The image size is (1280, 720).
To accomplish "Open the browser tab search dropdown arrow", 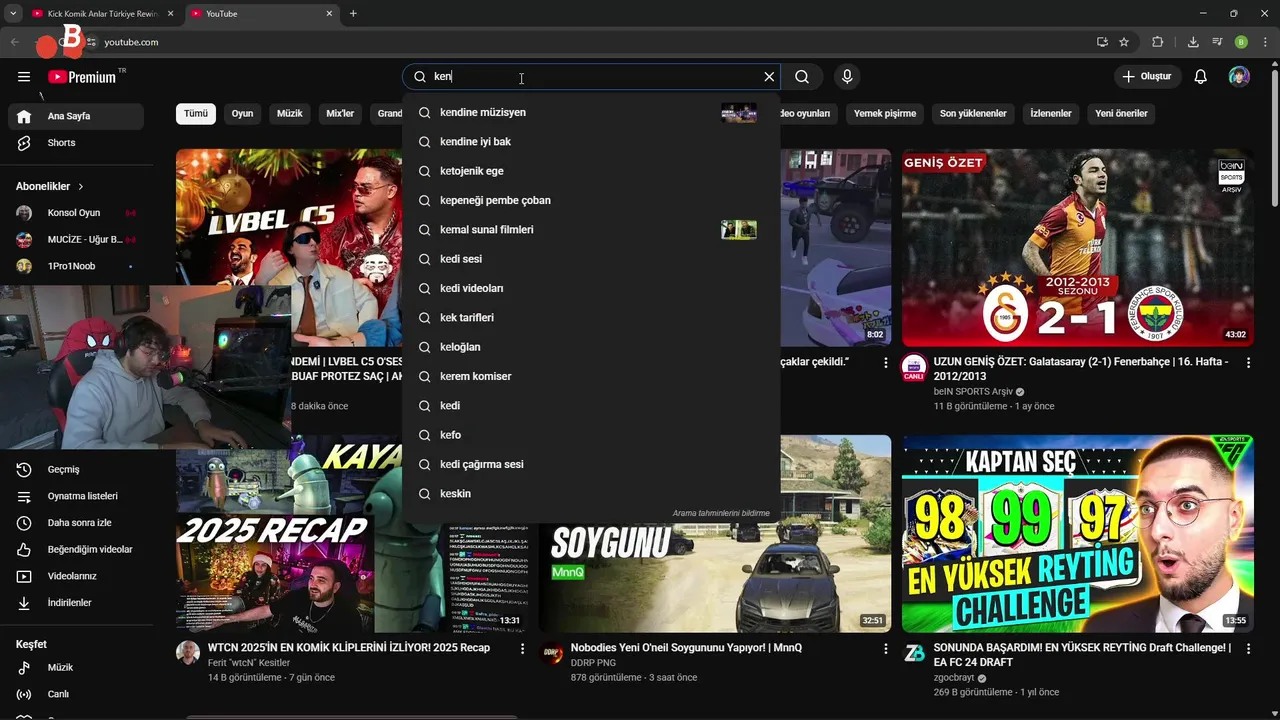I will [13, 14].
